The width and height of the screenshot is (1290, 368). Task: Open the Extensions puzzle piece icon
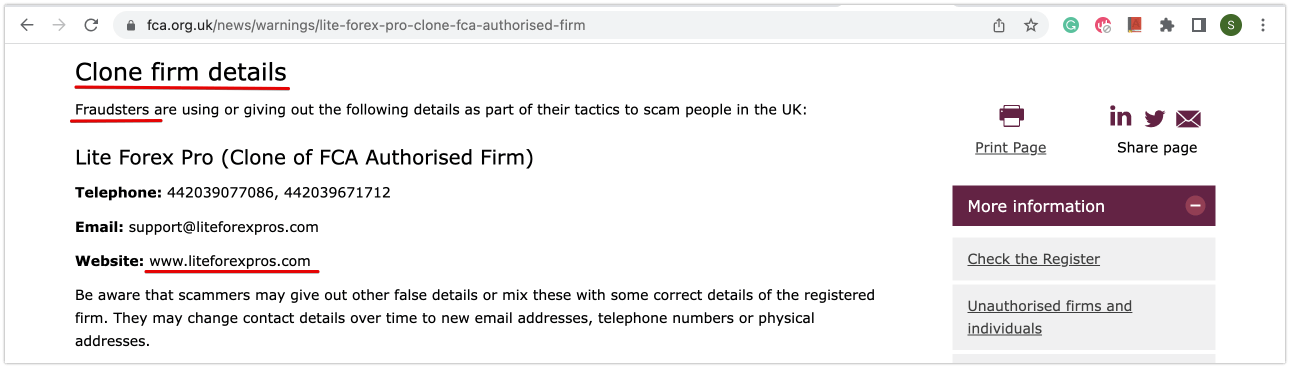(x=1167, y=25)
